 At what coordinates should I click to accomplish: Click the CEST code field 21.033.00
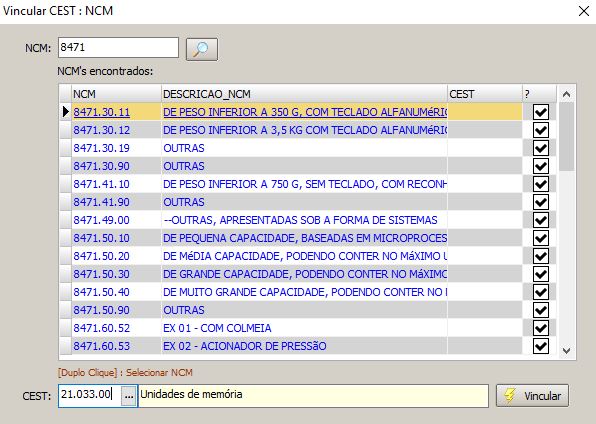tap(90, 396)
